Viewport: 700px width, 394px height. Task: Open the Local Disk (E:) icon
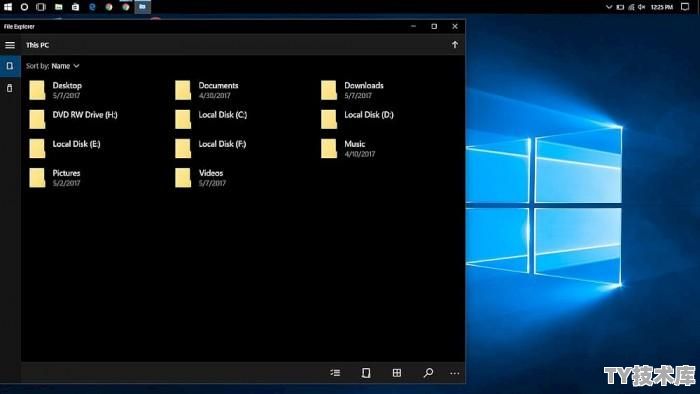point(37,148)
